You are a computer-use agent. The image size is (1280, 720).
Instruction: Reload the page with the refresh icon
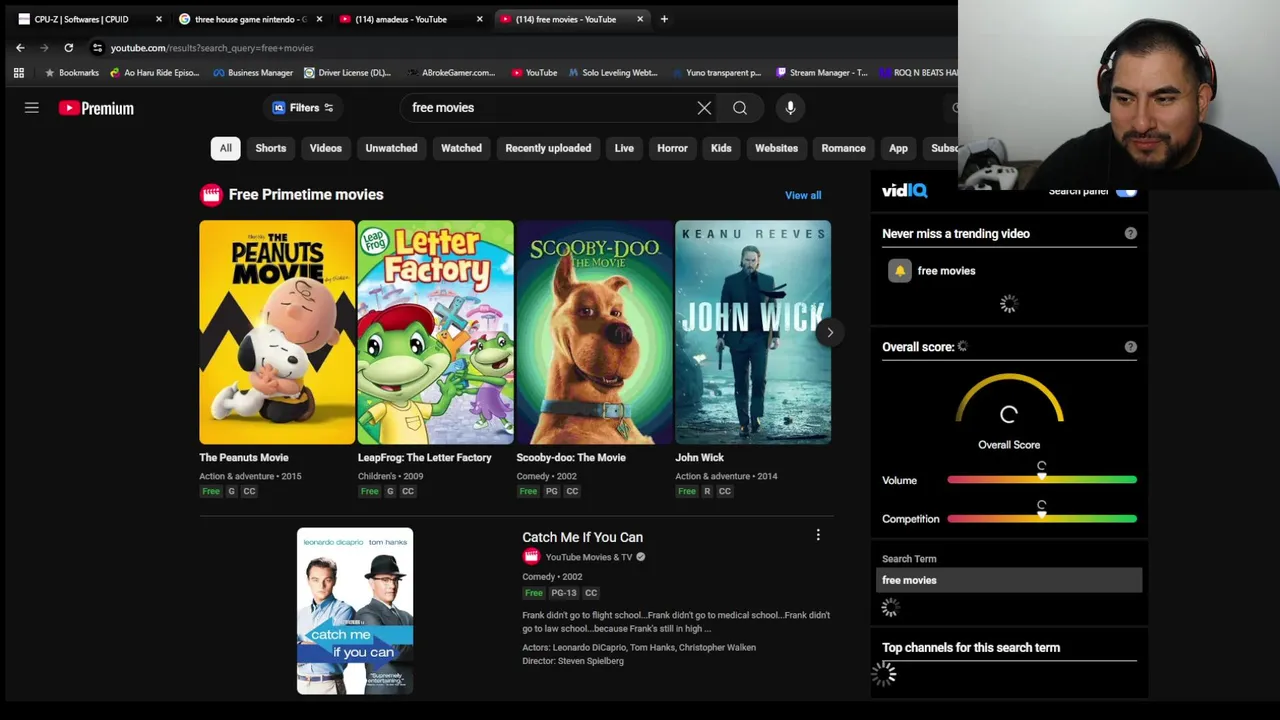pos(68,48)
